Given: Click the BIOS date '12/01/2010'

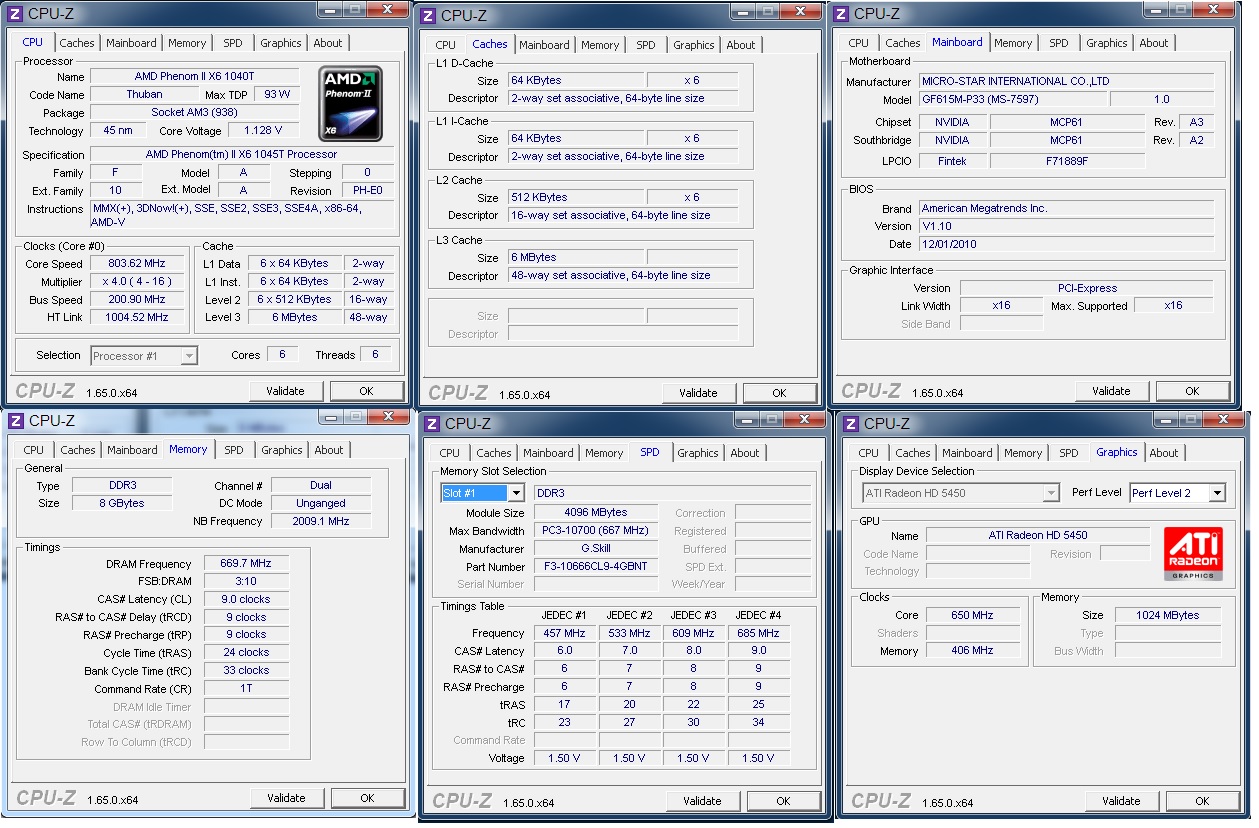Looking at the screenshot, I should 1067,245.
